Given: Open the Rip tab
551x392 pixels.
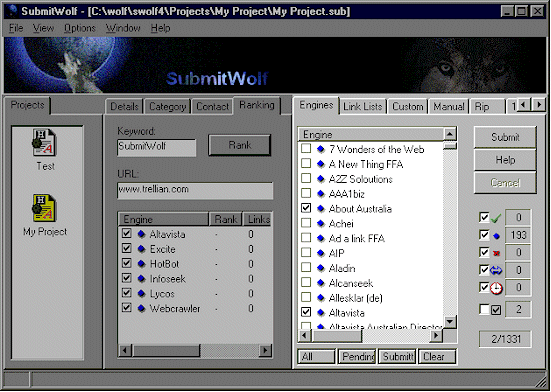Looking at the screenshot, I should click(x=487, y=106).
